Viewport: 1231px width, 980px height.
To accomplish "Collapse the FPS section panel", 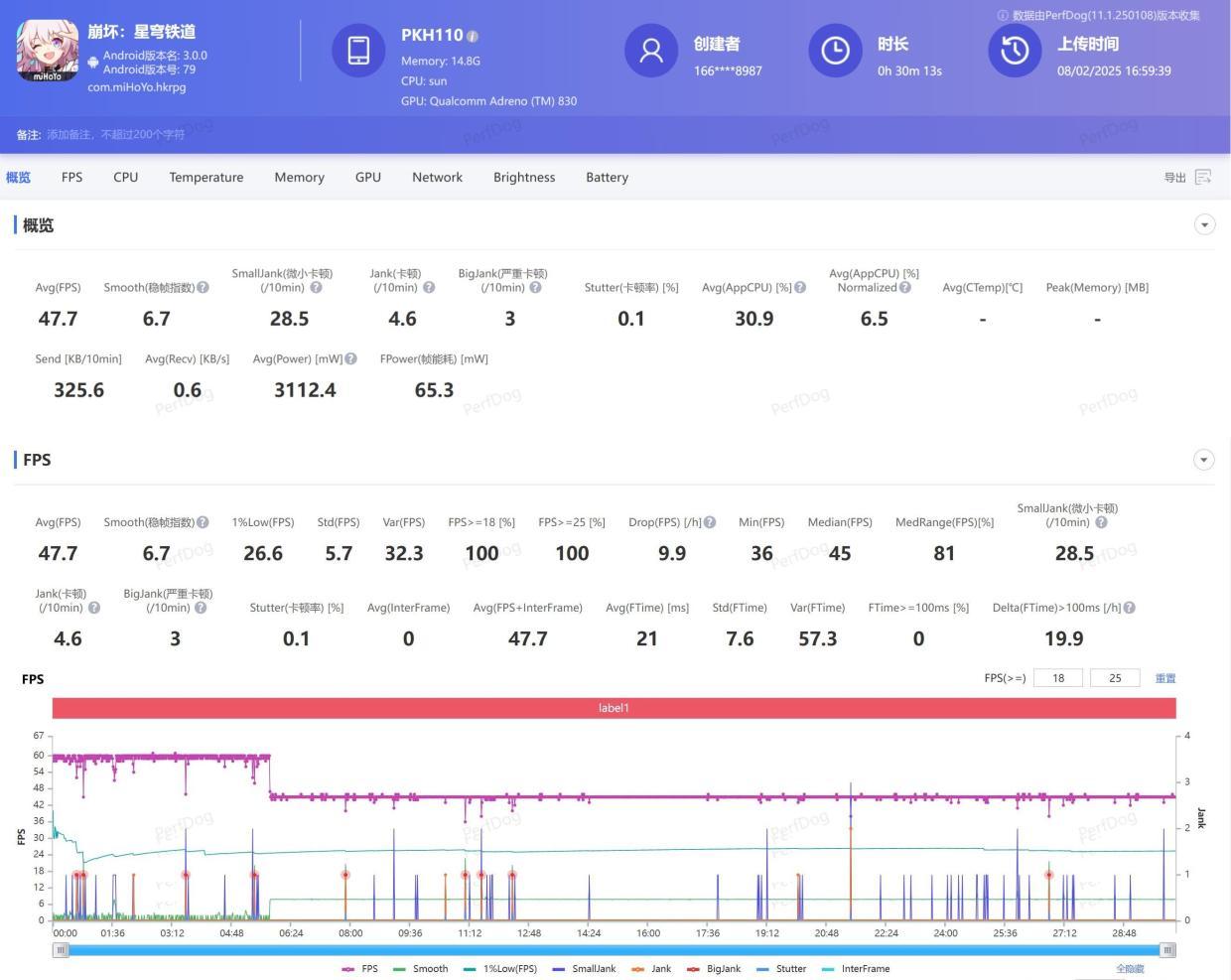I will 1204,460.
